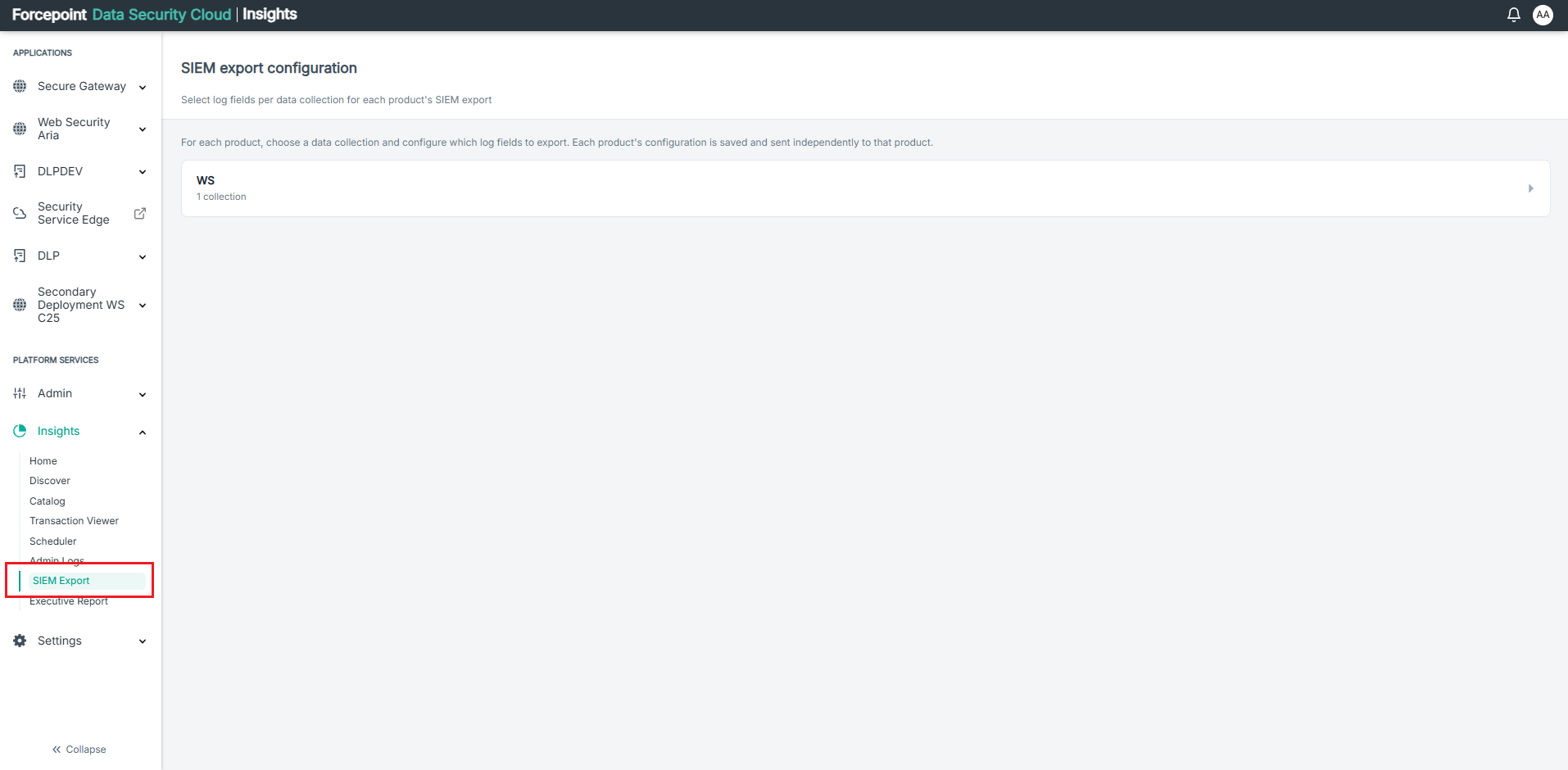Image resolution: width=1568 pixels, height=770 pixels.
Task: Click the Secondary Deployment WS C25 globe icon
Action: pyautogui.click(x=20, y=305)
